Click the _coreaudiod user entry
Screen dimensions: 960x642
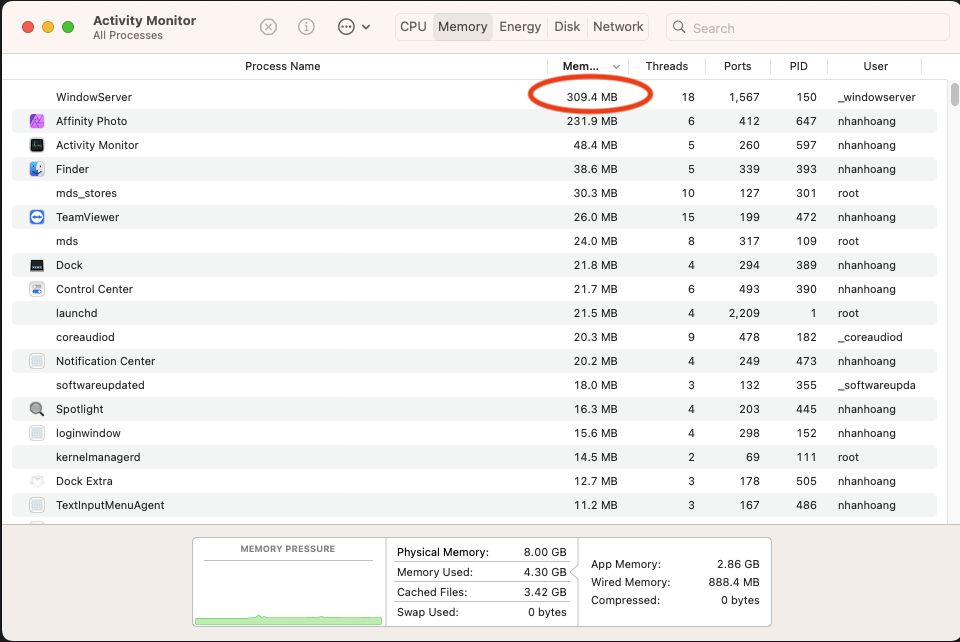tap(870, 337)
